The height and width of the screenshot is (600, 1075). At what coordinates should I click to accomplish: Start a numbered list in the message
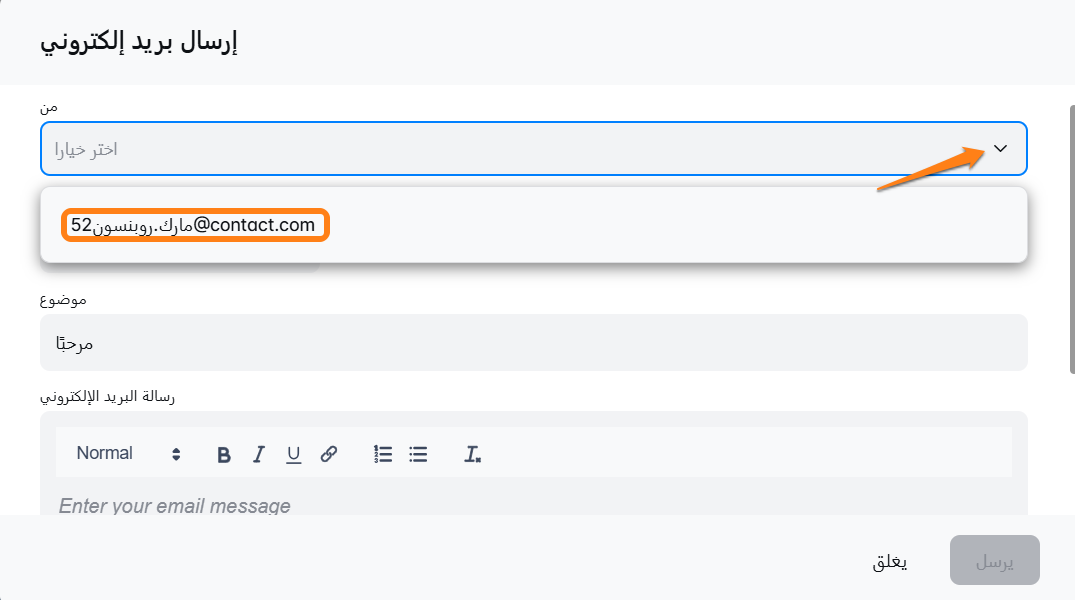click(383, 454)
